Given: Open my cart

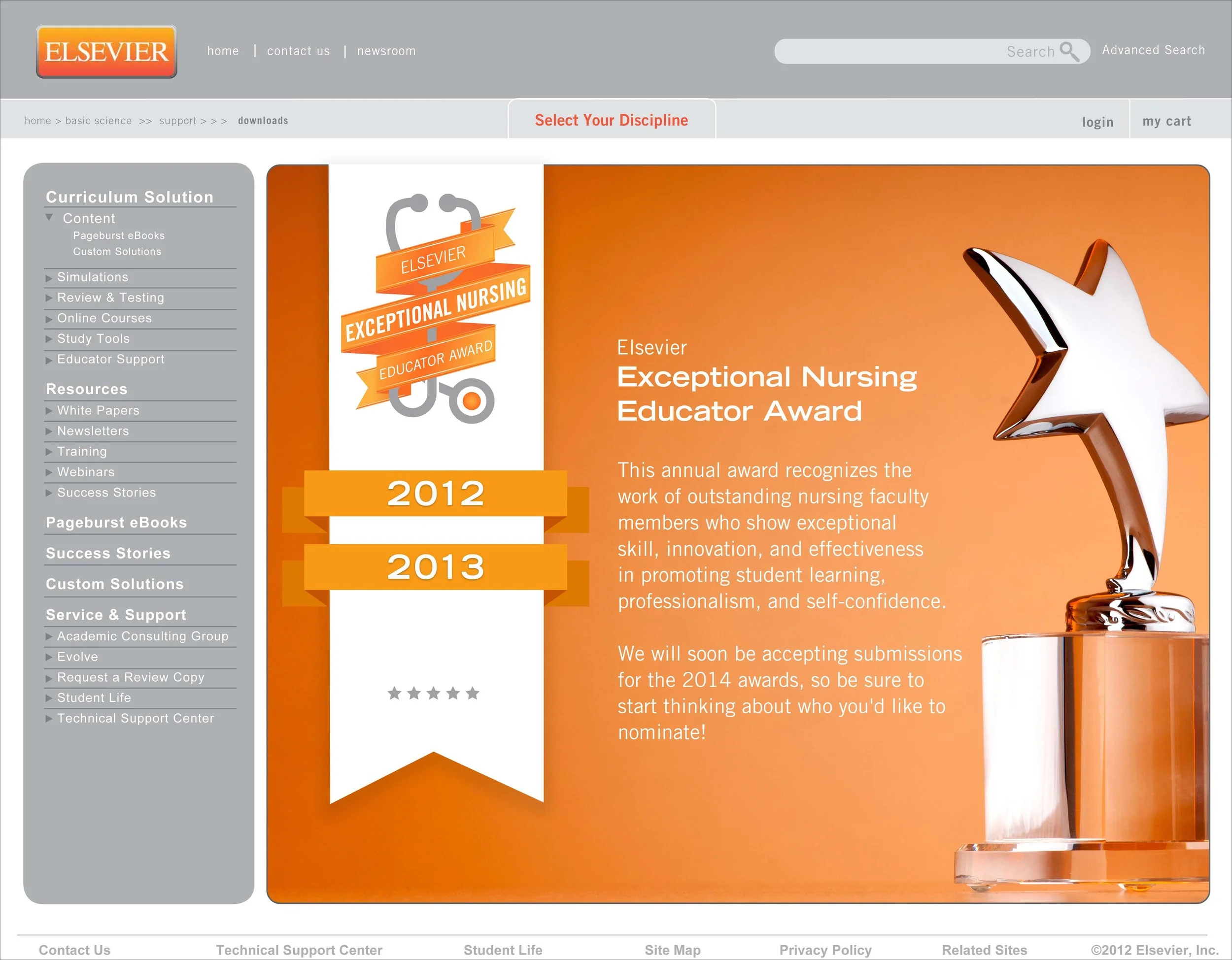Looking at the screenshot, I should (1166, 121).
